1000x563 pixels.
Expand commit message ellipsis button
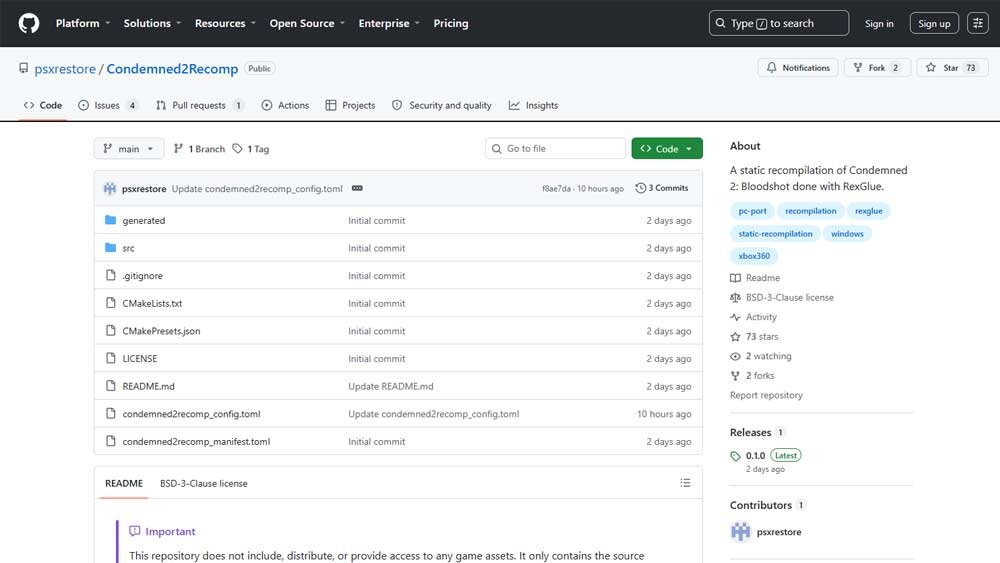pos(357,188)
